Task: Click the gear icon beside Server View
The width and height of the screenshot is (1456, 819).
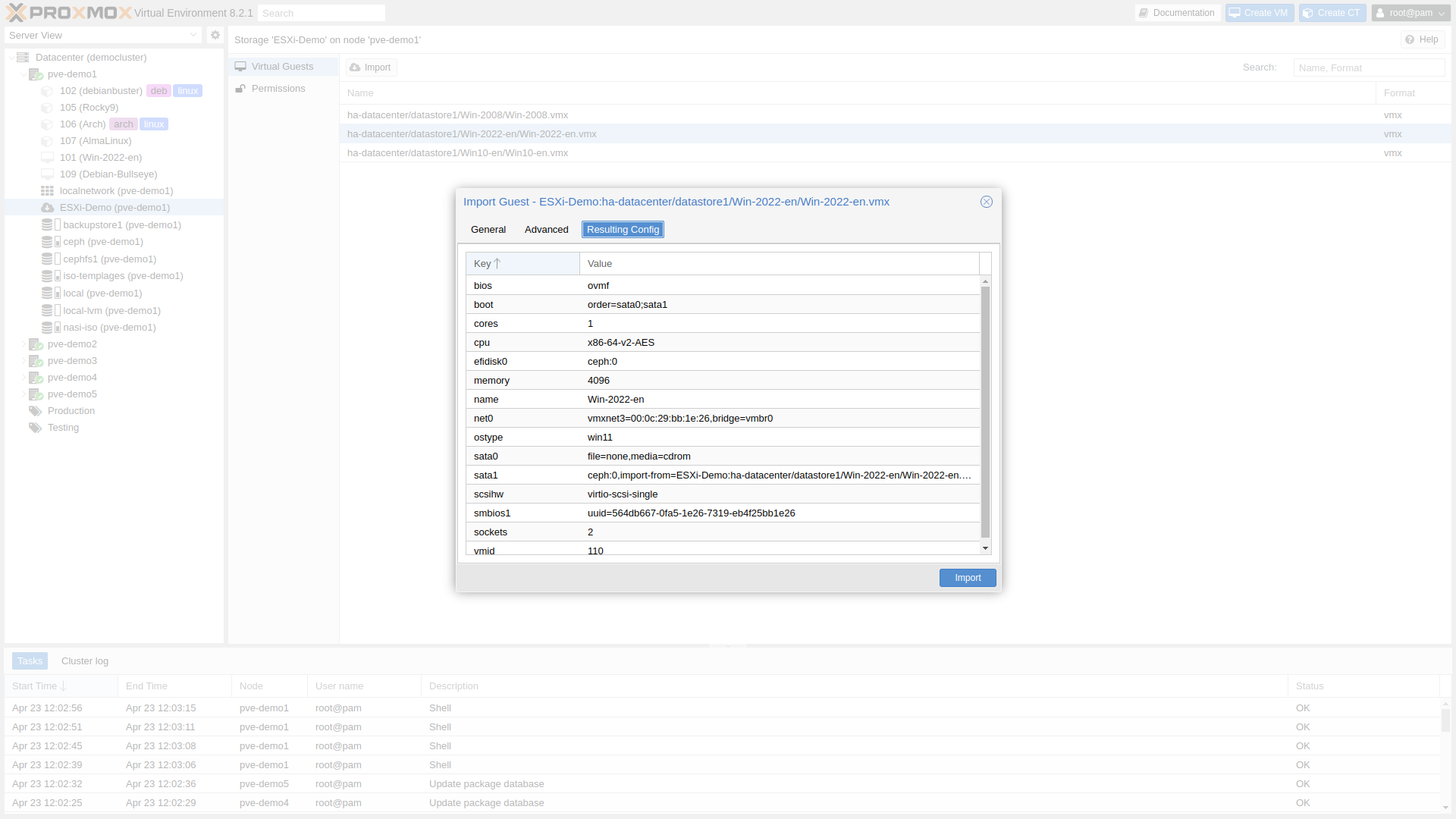Action: point(215,35)
